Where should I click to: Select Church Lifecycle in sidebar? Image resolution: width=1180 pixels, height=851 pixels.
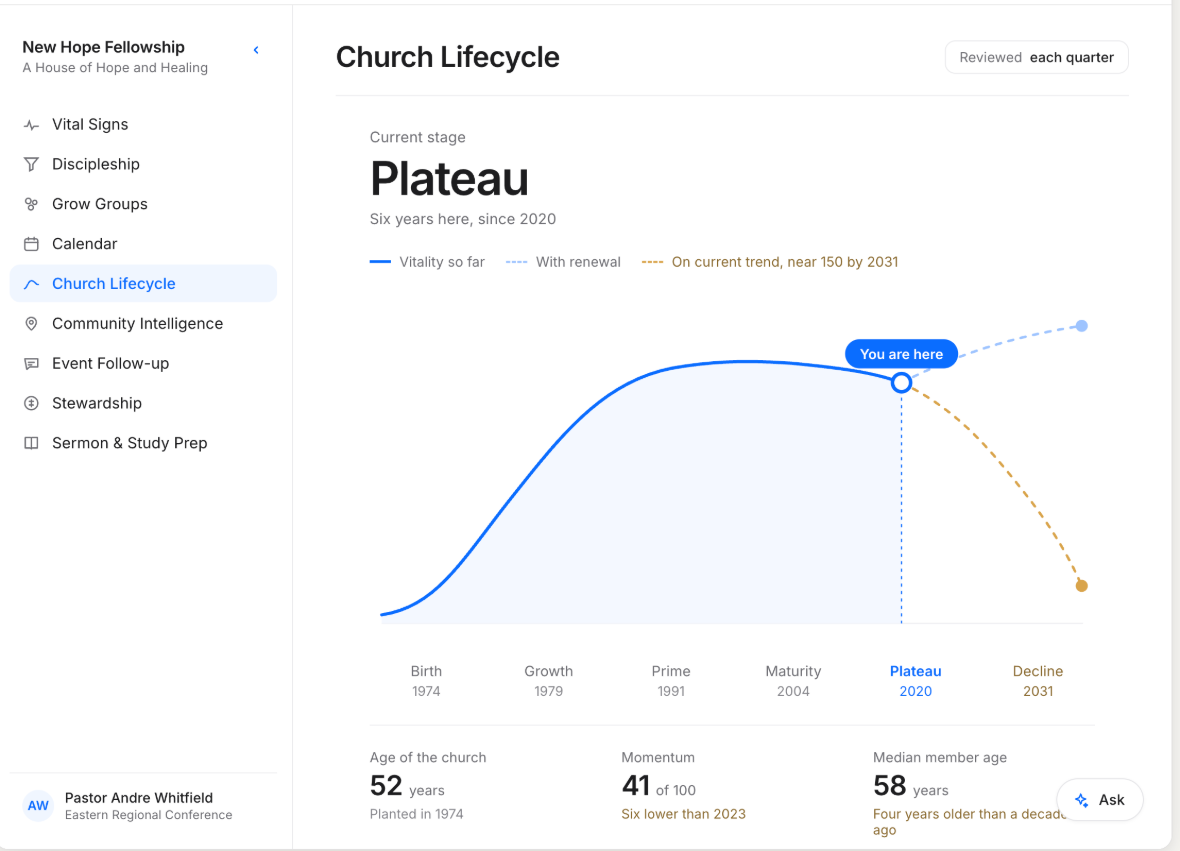point(143,284)
